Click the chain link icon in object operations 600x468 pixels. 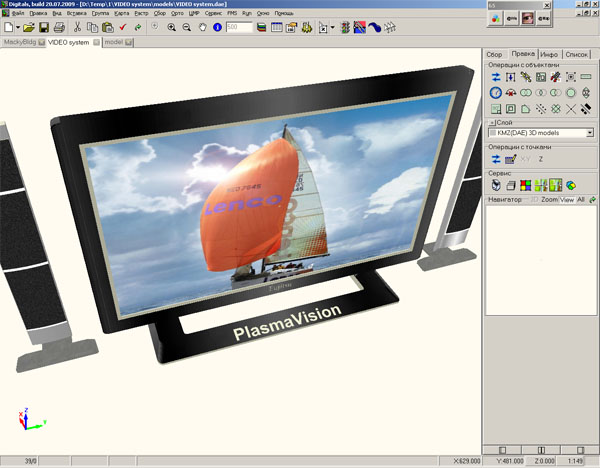tap(525, 77)
